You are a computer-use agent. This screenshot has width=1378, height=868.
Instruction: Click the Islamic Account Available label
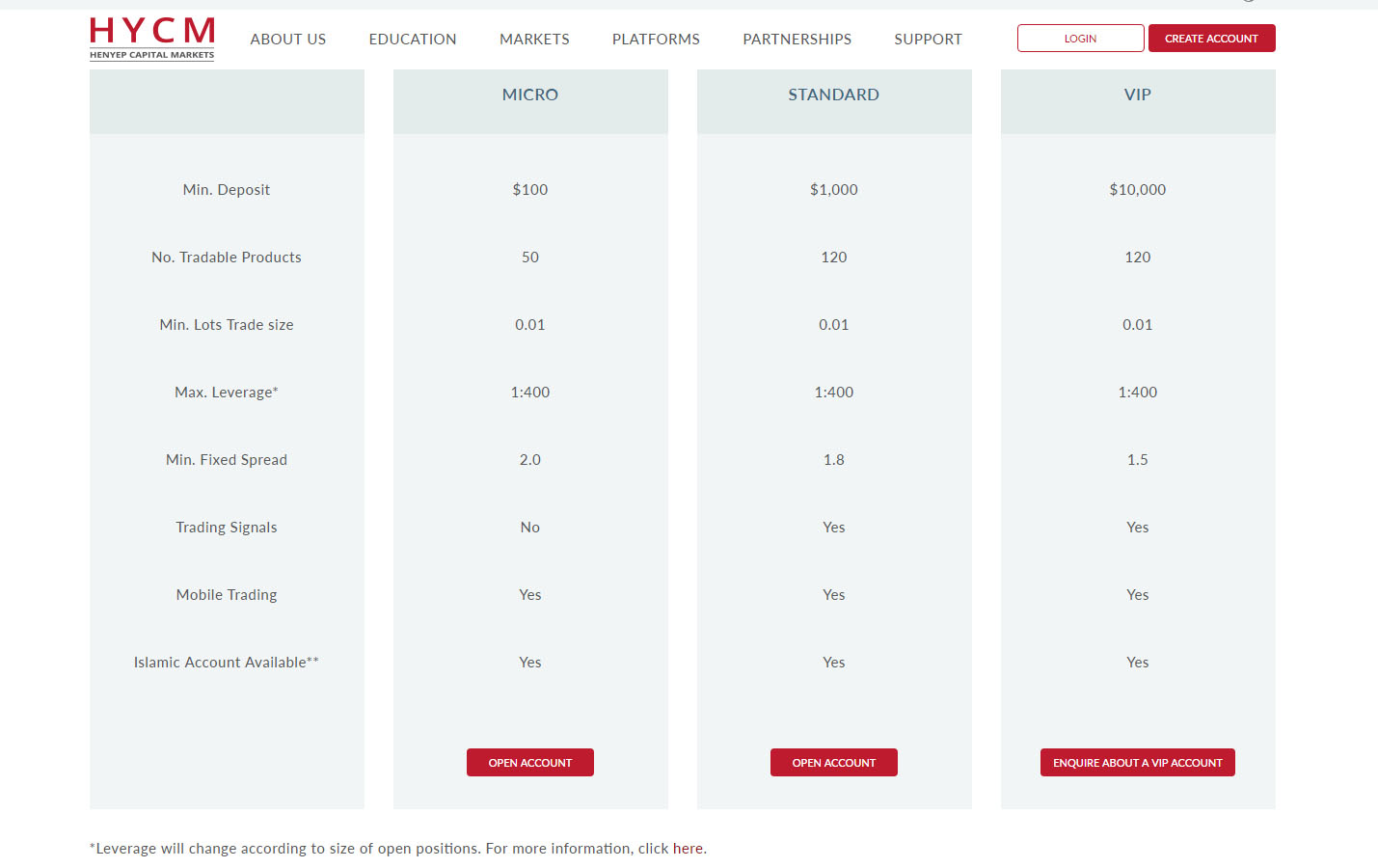coord(226,662)
